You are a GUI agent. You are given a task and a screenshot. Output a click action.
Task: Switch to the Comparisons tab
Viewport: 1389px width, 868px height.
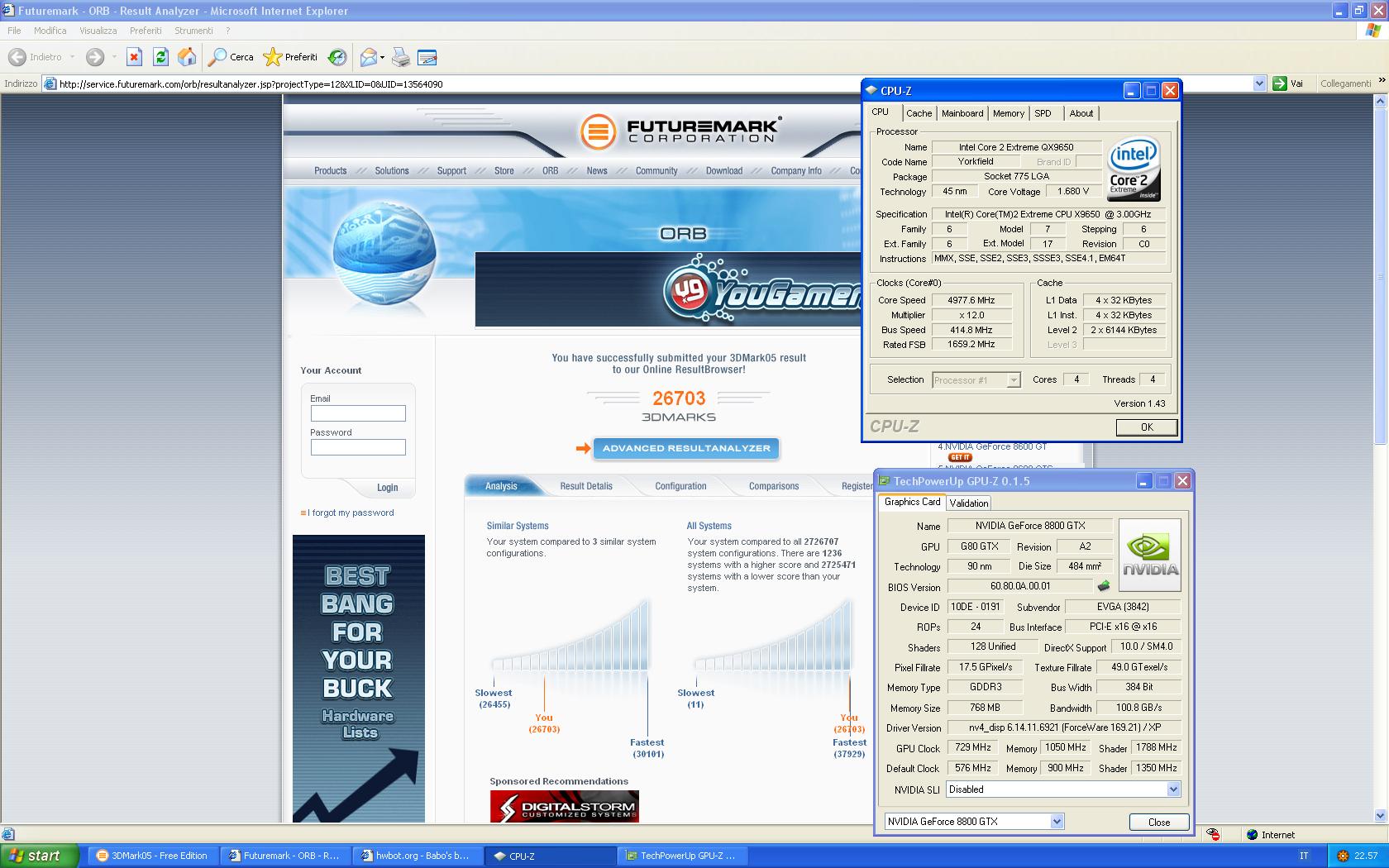(x=774, y=486)
